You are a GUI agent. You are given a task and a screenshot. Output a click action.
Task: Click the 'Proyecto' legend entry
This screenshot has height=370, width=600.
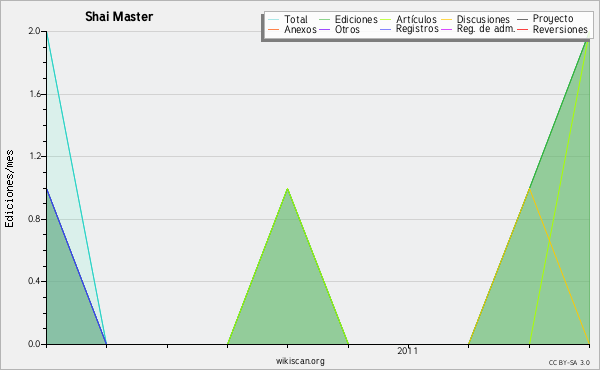coord(553,19)
